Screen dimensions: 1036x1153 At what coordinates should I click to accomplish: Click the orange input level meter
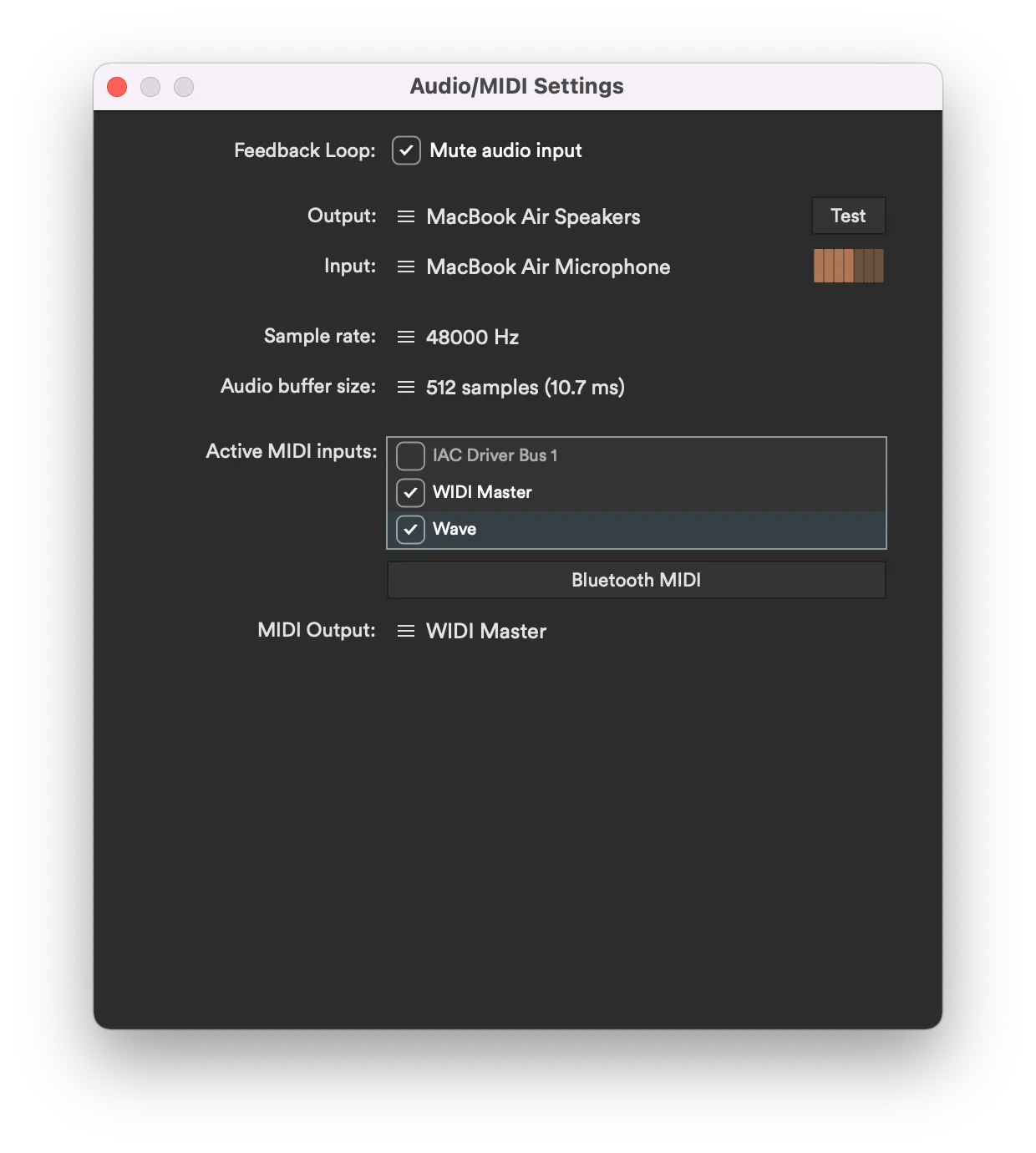[x=848, y=266]
